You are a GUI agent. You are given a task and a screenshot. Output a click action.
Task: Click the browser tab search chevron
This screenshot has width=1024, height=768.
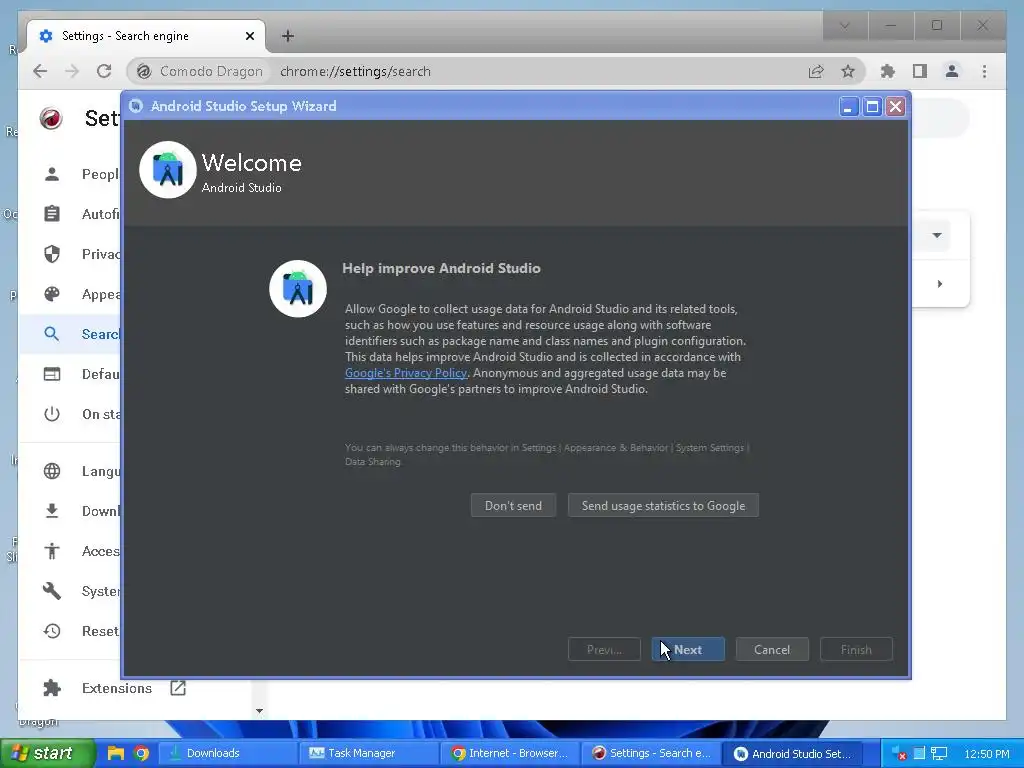click(844, 25)
